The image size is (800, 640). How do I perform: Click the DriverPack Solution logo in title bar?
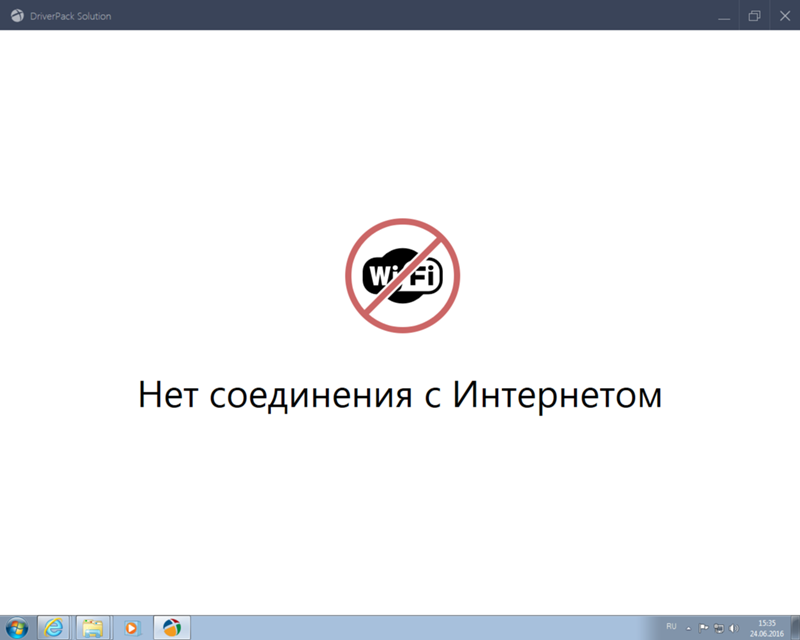pyautogui.click(x=17, y=16)
